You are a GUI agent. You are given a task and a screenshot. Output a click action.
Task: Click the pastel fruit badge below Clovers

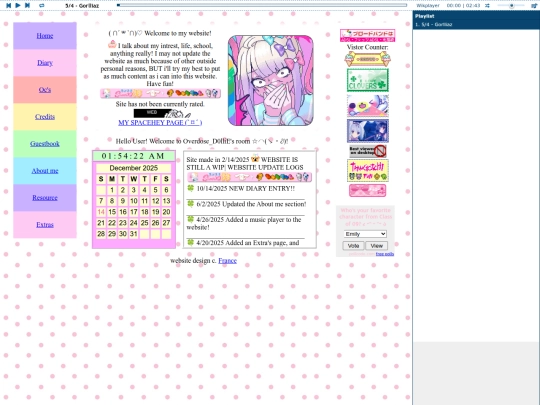(x=368, y=106)
